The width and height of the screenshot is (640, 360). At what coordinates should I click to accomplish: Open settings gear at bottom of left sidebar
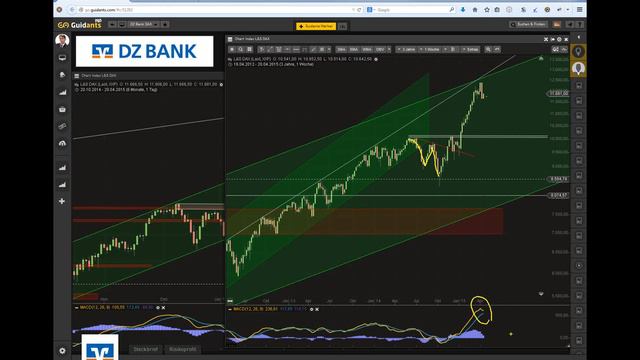[62, 351]
